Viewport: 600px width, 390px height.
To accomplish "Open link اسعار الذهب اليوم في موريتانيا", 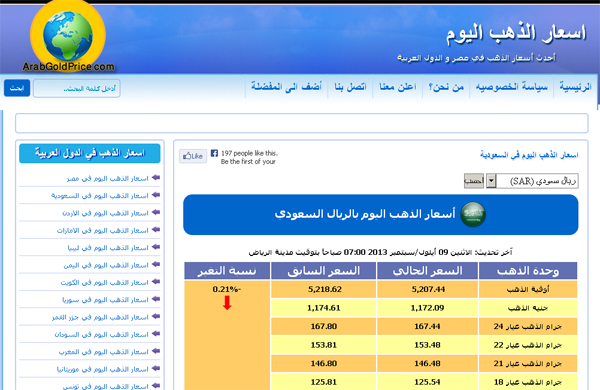I will point(103,369).
